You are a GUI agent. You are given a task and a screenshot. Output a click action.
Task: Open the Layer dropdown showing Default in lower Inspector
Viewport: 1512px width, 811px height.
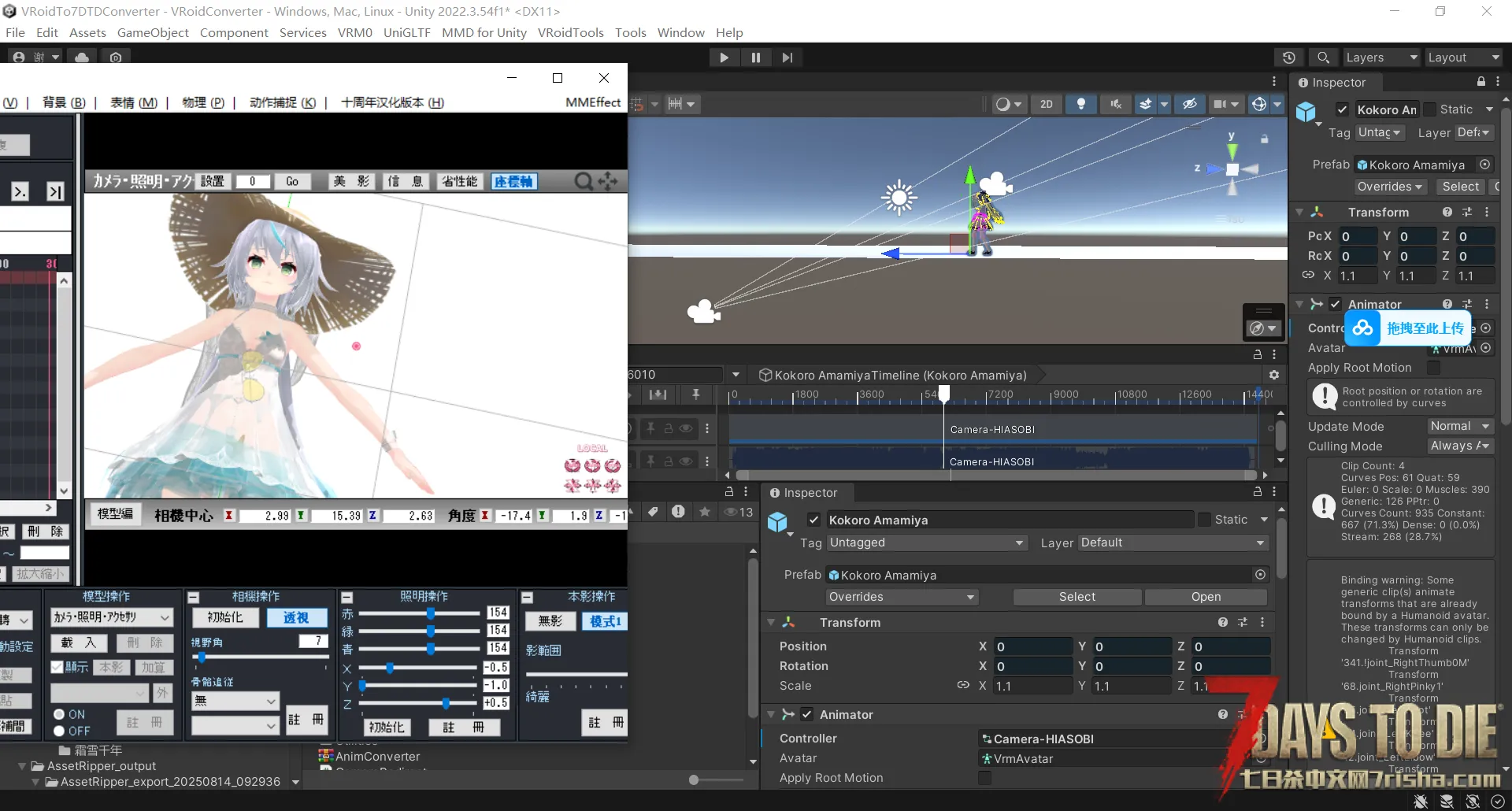pos(1172,543)
